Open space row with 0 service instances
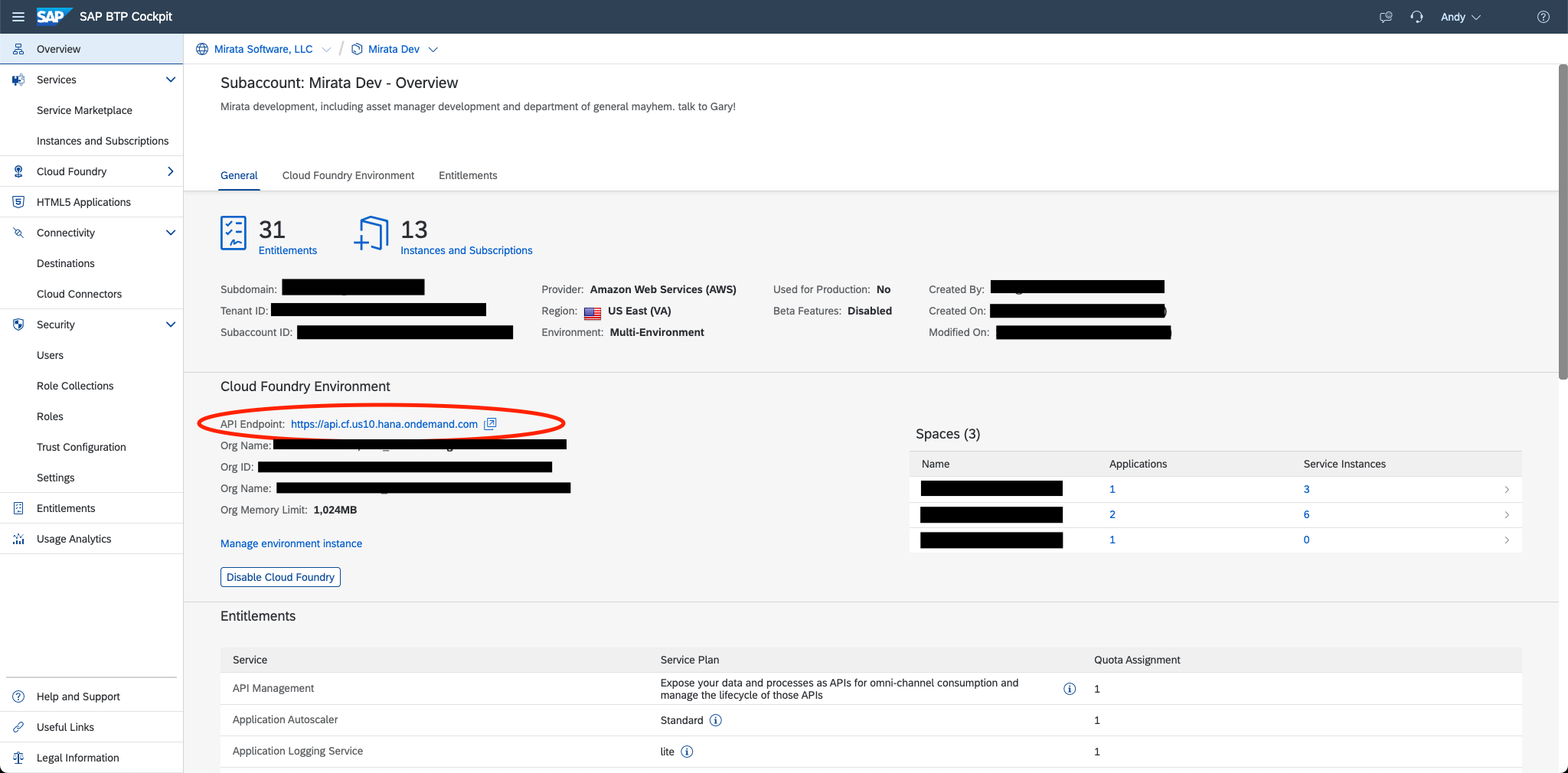The height and width of the screenshot is (773, 1568). (x=1216, y=540)
